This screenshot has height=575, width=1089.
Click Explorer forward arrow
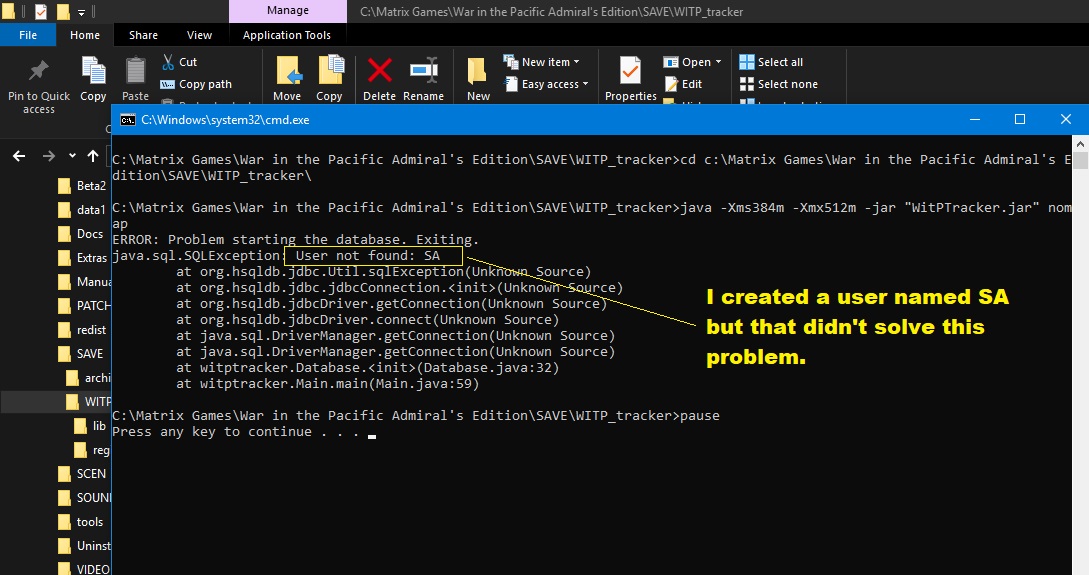(49, 156)
